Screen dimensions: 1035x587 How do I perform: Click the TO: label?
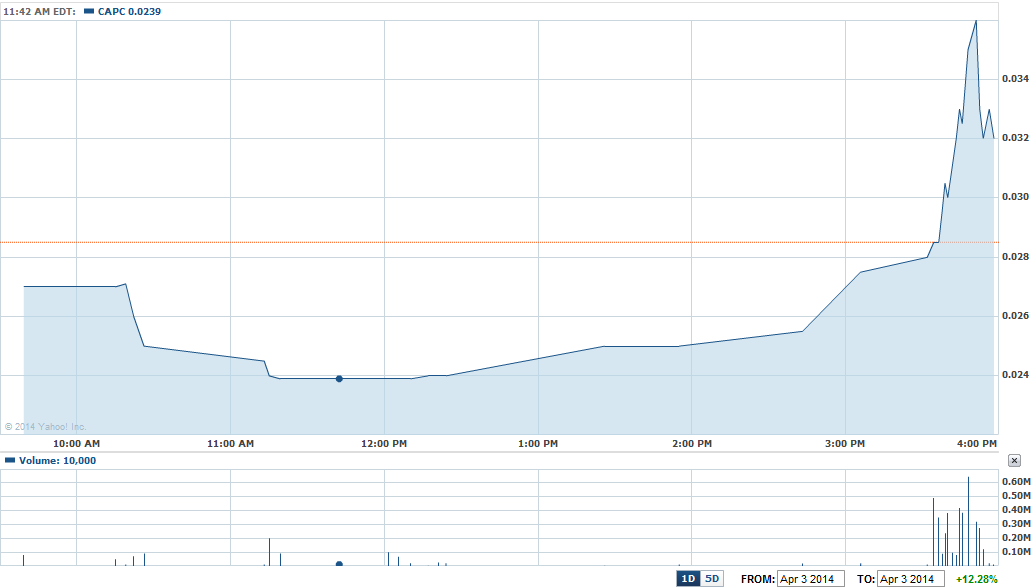coord(866,579)
